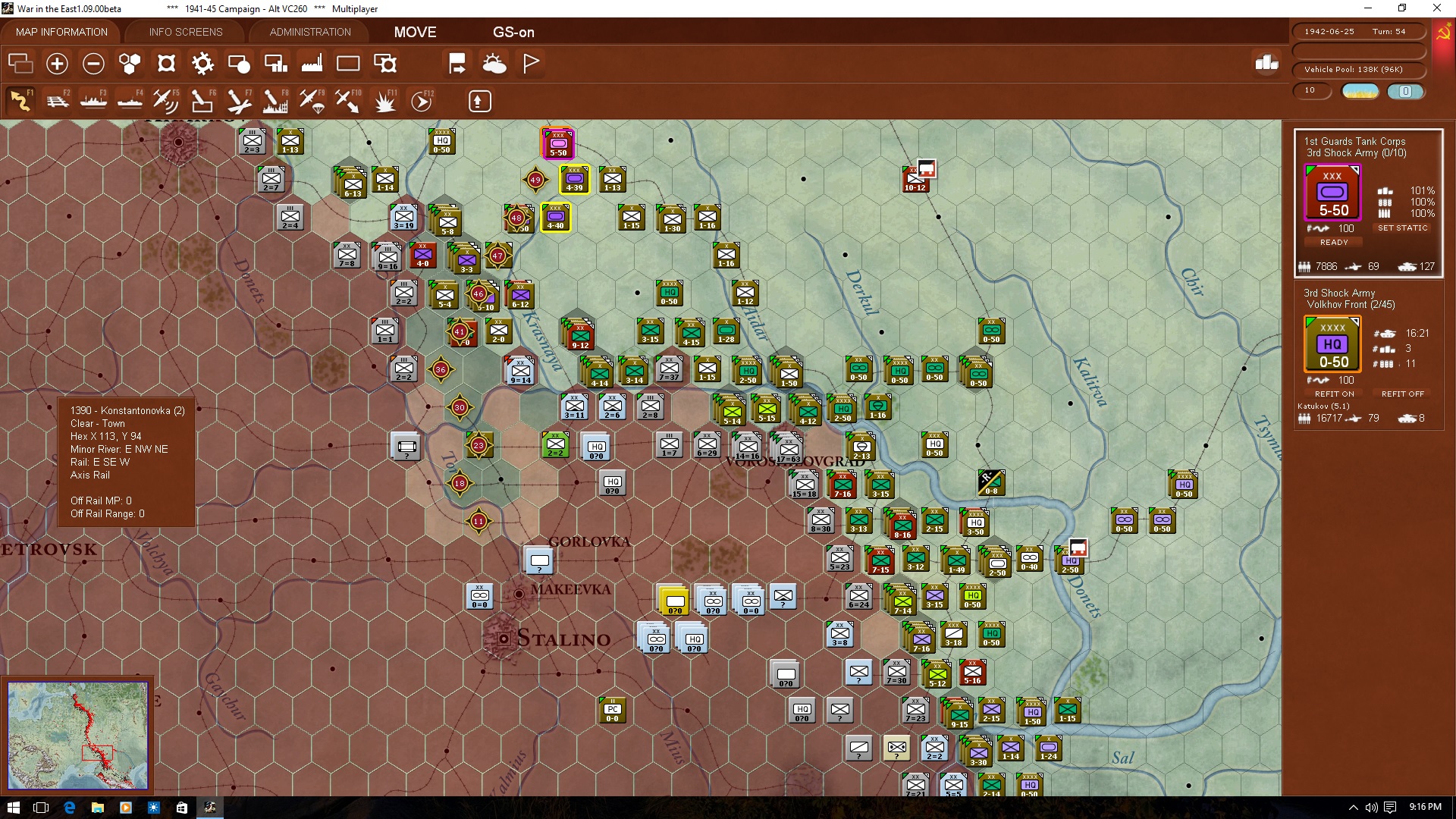
Task: Toggle the unit stack levels icon
Action: click(275, 64)
